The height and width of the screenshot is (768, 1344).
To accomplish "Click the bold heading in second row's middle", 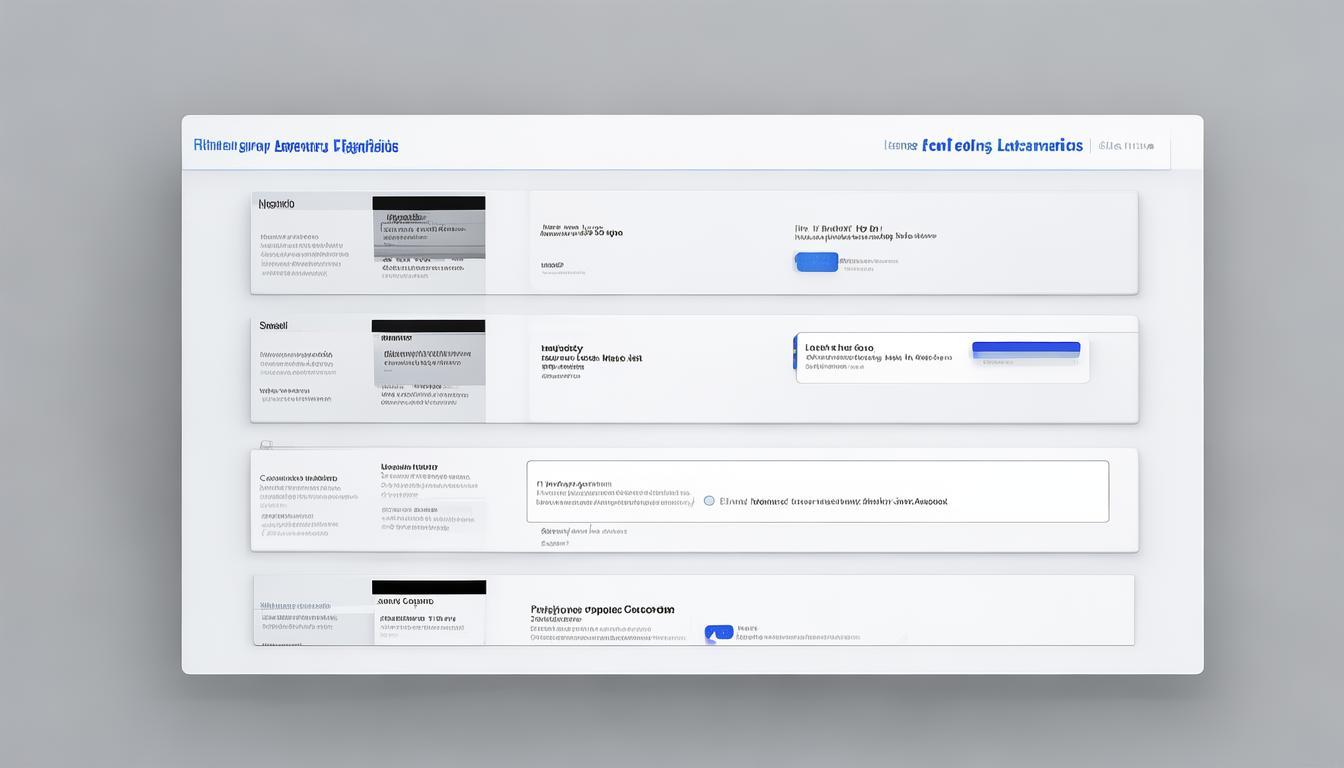I will 561,349.
